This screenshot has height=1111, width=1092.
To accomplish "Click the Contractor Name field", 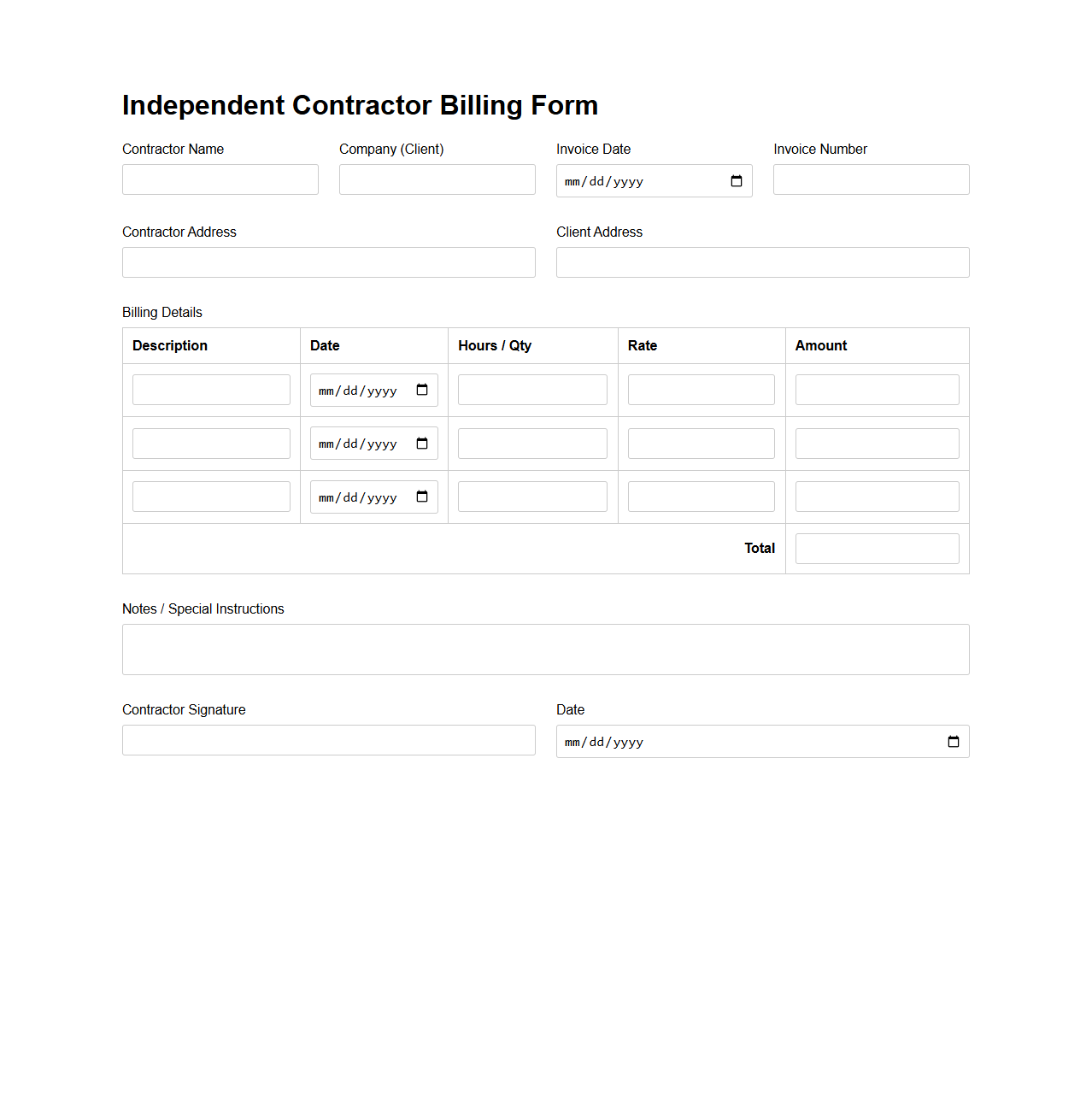I will coord(220,179).
